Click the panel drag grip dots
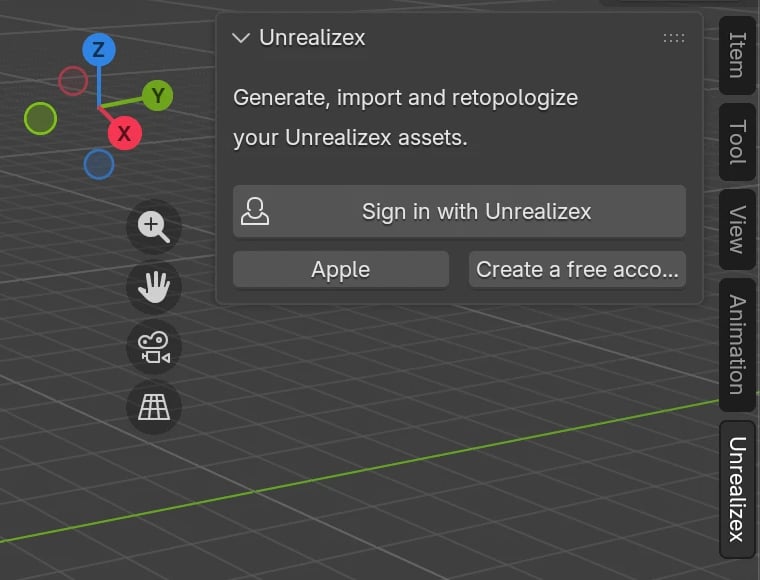 pyautogui.click(x=674, y=38)
